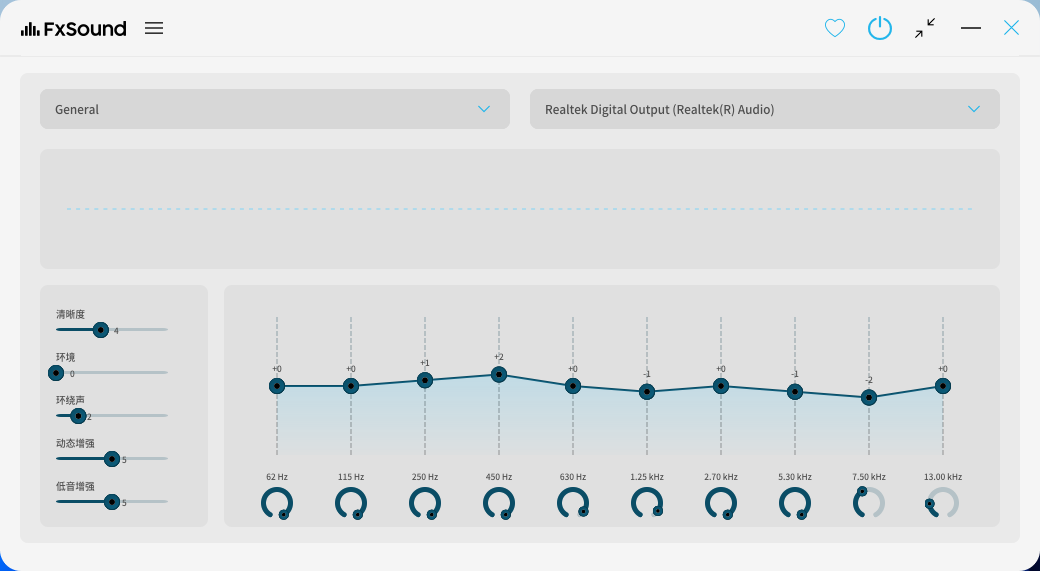Click the 450 Hz frequency label

(x=499, y=477)
